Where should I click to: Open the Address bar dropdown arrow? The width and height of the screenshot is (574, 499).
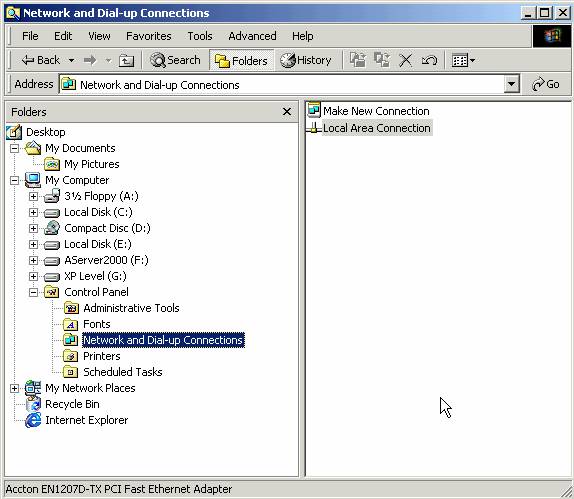(x=511, y=85)
